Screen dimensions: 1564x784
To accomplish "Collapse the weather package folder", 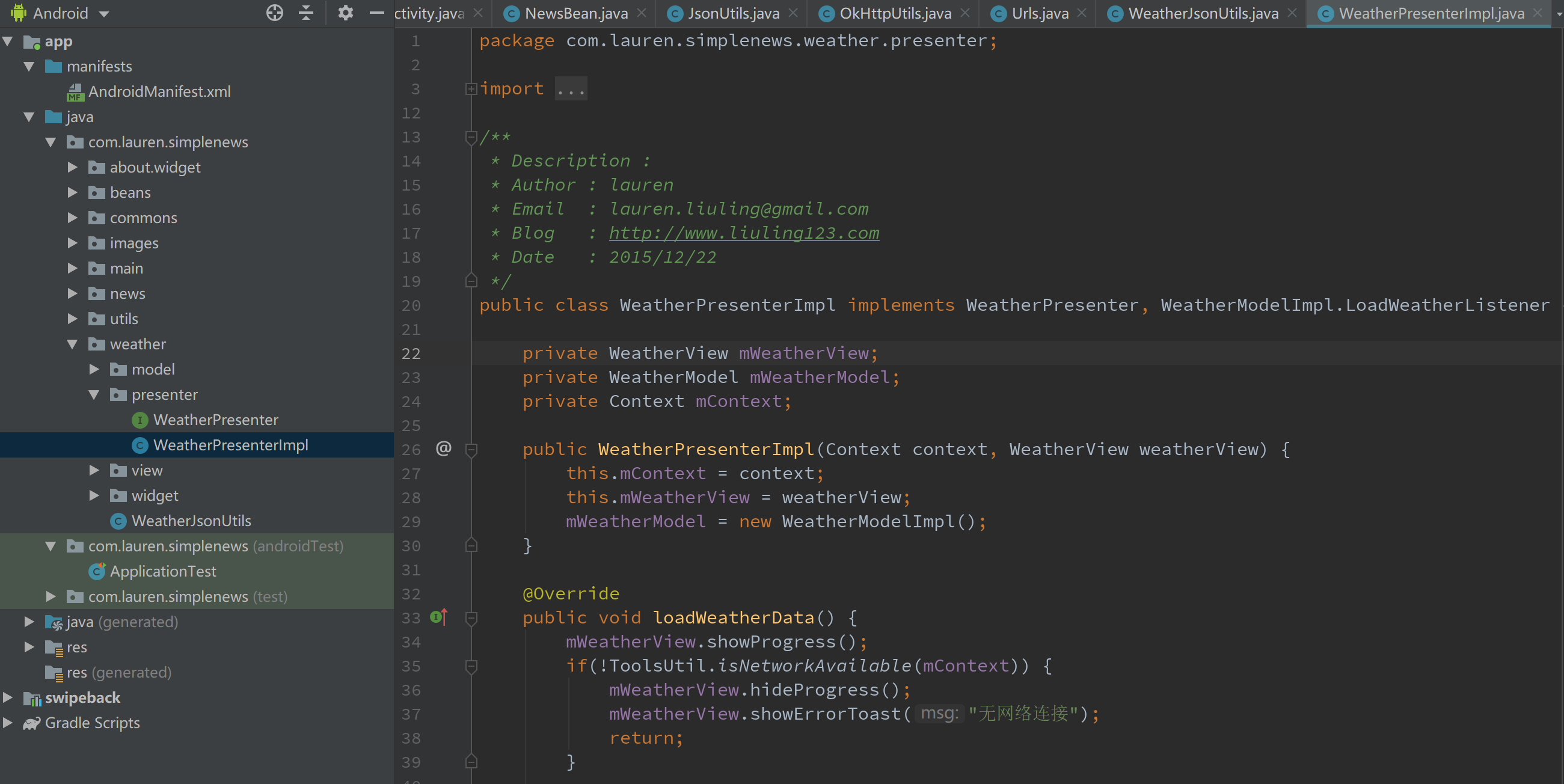I will [72, 345].
